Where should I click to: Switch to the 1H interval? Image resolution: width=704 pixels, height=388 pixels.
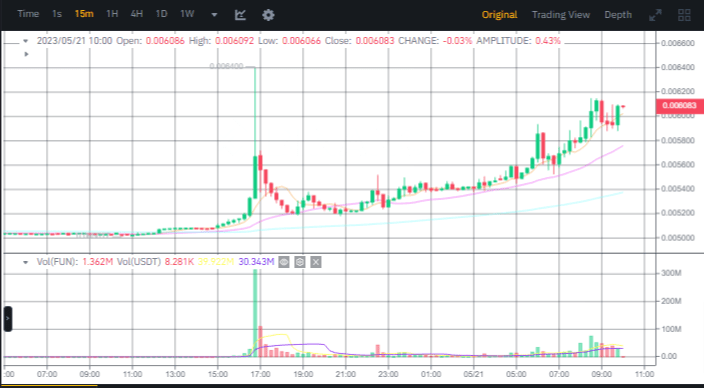(112, 14)
